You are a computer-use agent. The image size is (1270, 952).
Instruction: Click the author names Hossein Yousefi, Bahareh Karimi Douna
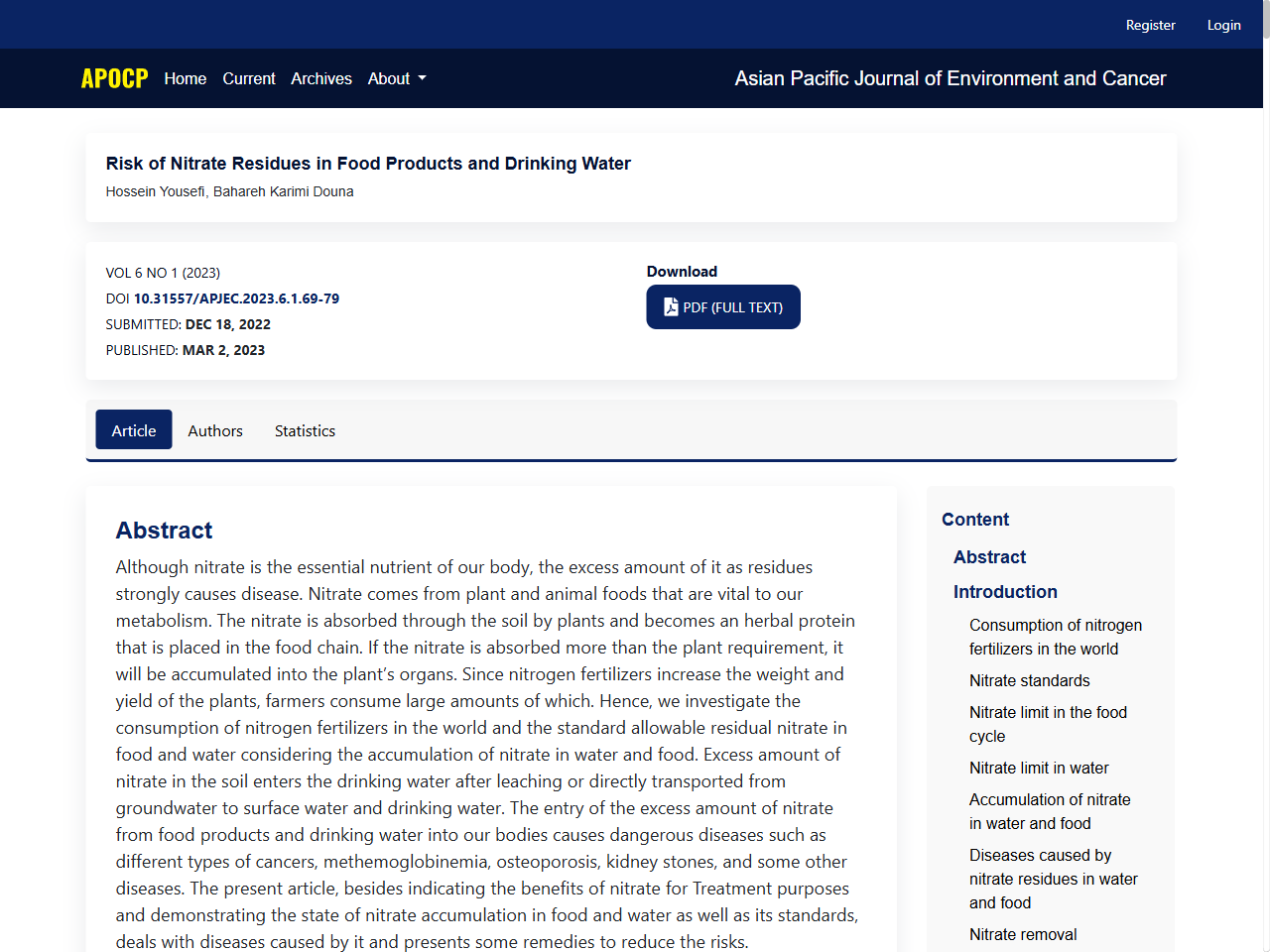(x=229, y=191)
